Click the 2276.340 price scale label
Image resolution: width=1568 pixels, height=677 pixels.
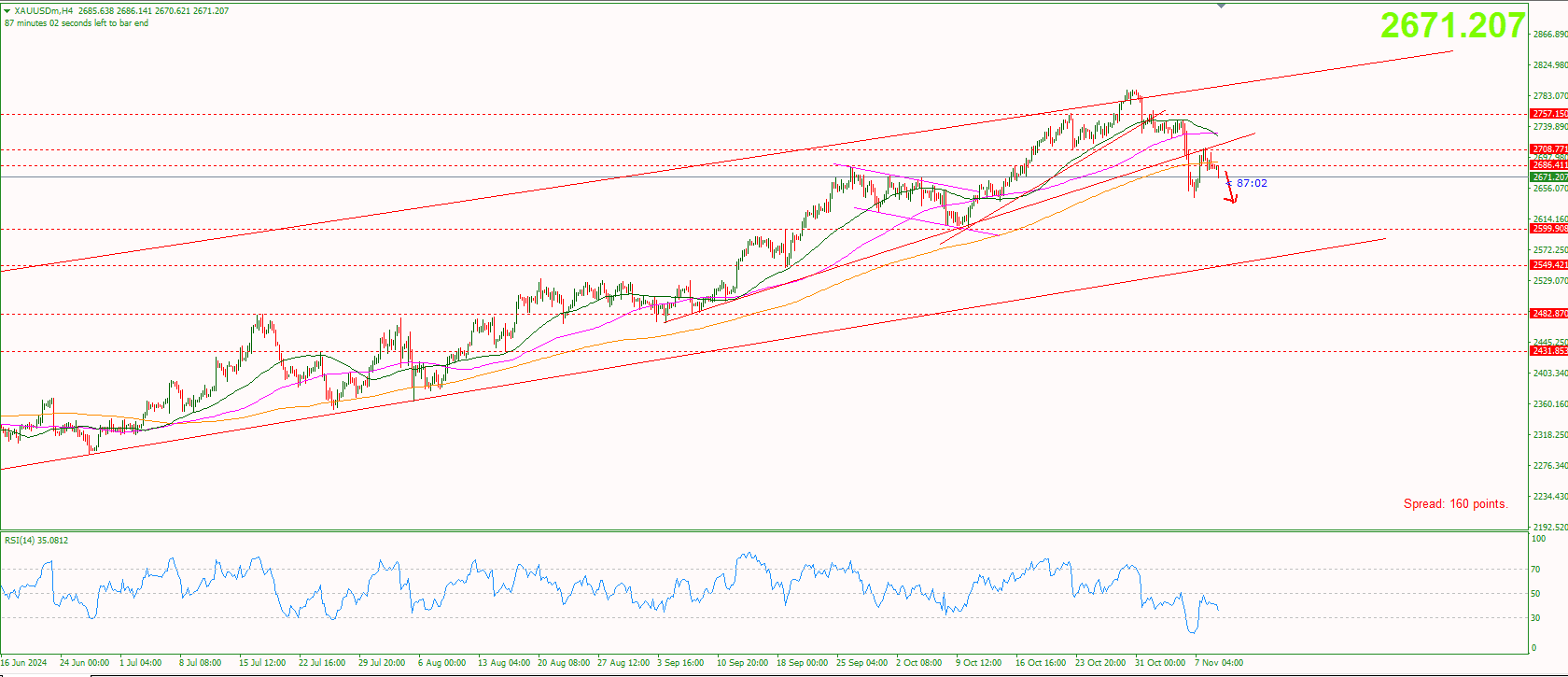pyautogui.click(x=1550, y=466)
